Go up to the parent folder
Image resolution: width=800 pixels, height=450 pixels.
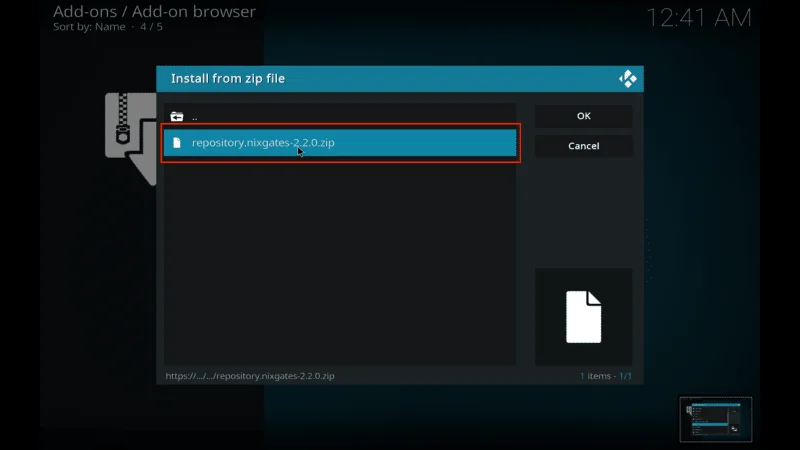pos(340,117)
